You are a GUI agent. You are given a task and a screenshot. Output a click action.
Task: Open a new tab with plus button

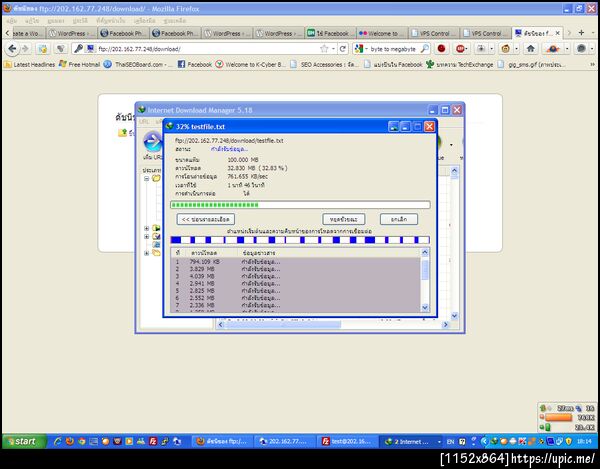pos(581,33)
